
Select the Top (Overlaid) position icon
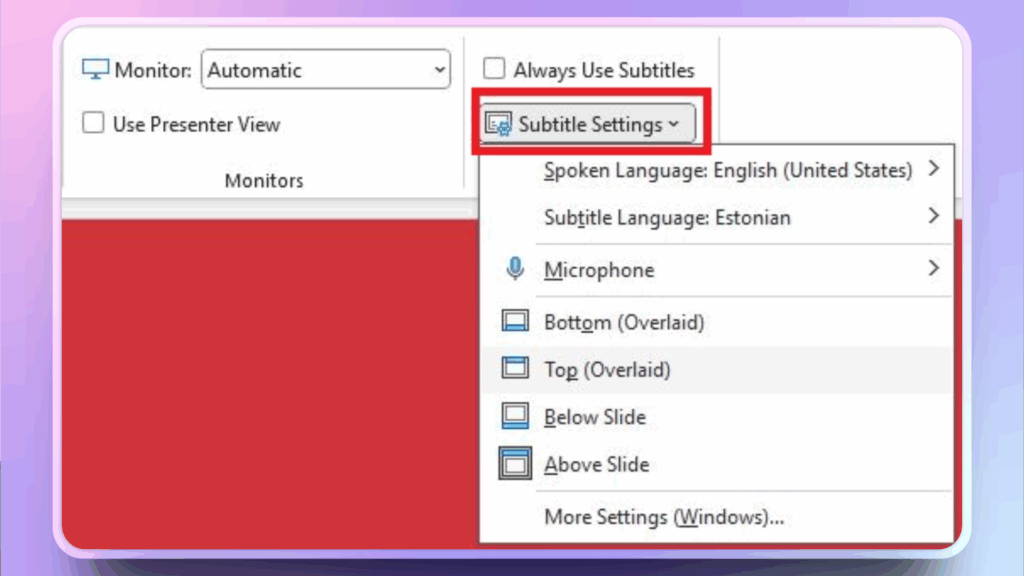(515, 369)
